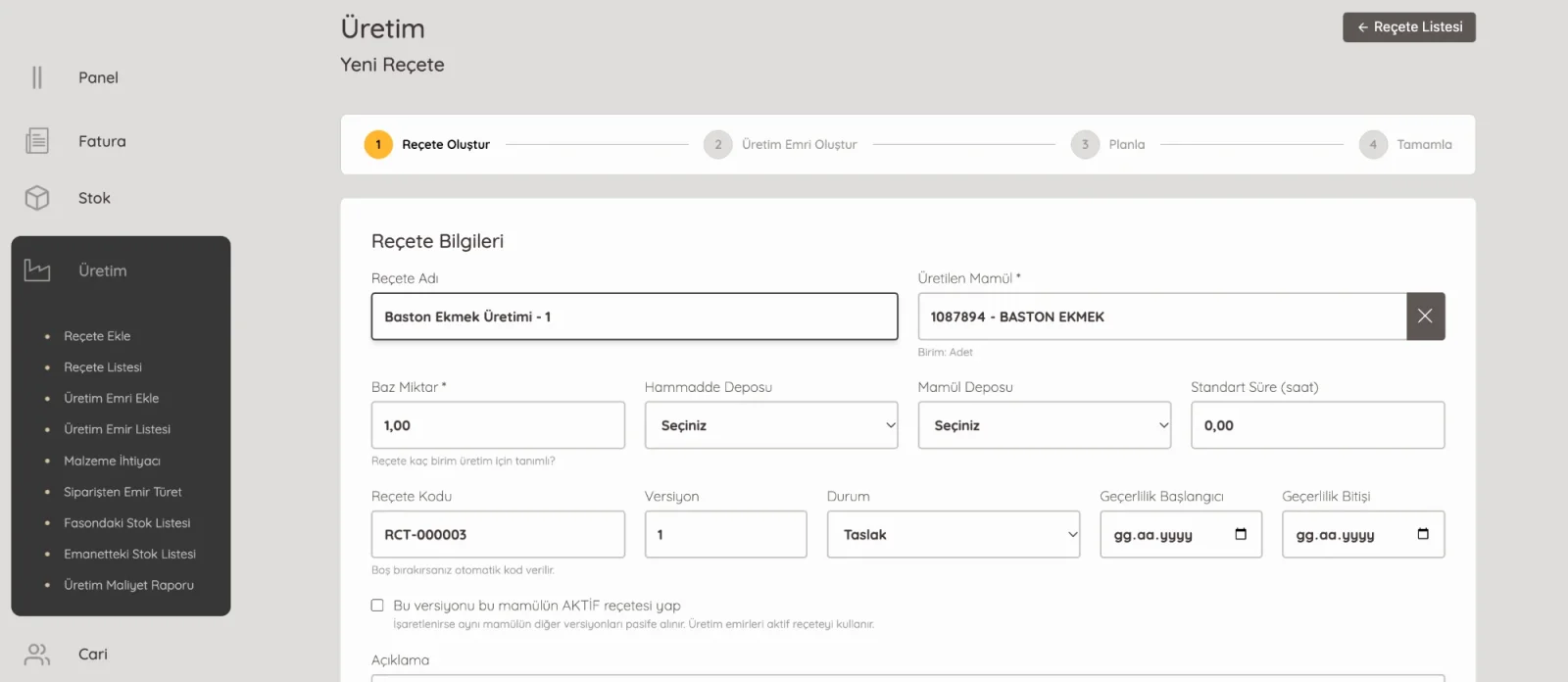Image resolution: width=1568 pixels, height=682 pixels.
Task: Click the Planla step label
Action: click(1127, 145)
